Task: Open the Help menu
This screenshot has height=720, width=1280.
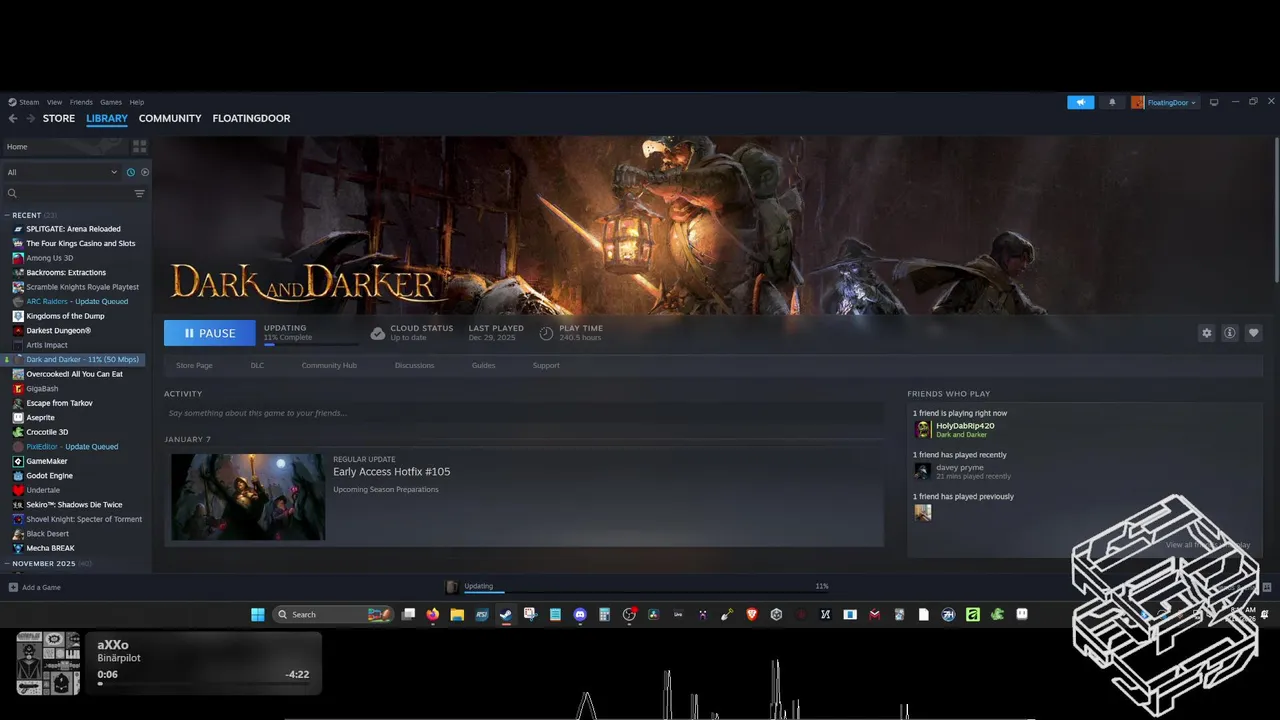Action: pyautogui.click(x=137, y=102)
